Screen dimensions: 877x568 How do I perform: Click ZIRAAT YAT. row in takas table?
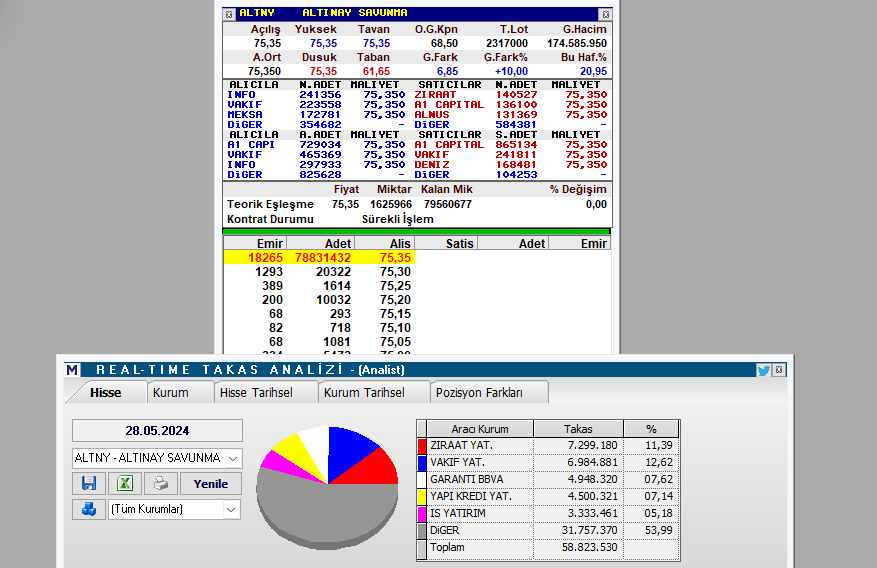[x=548, y=446]
